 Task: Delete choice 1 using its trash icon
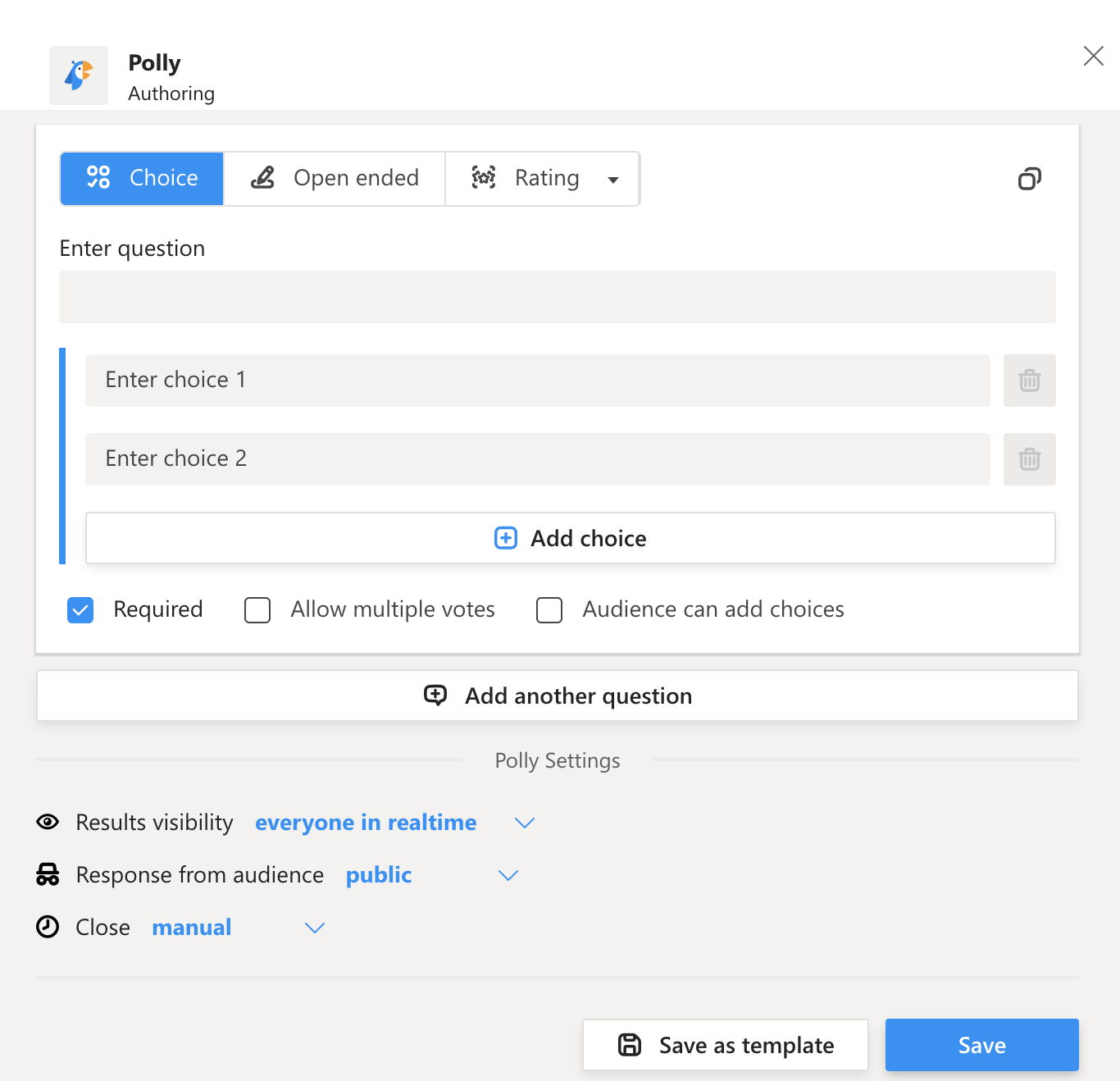click(x=1030, y=381)
